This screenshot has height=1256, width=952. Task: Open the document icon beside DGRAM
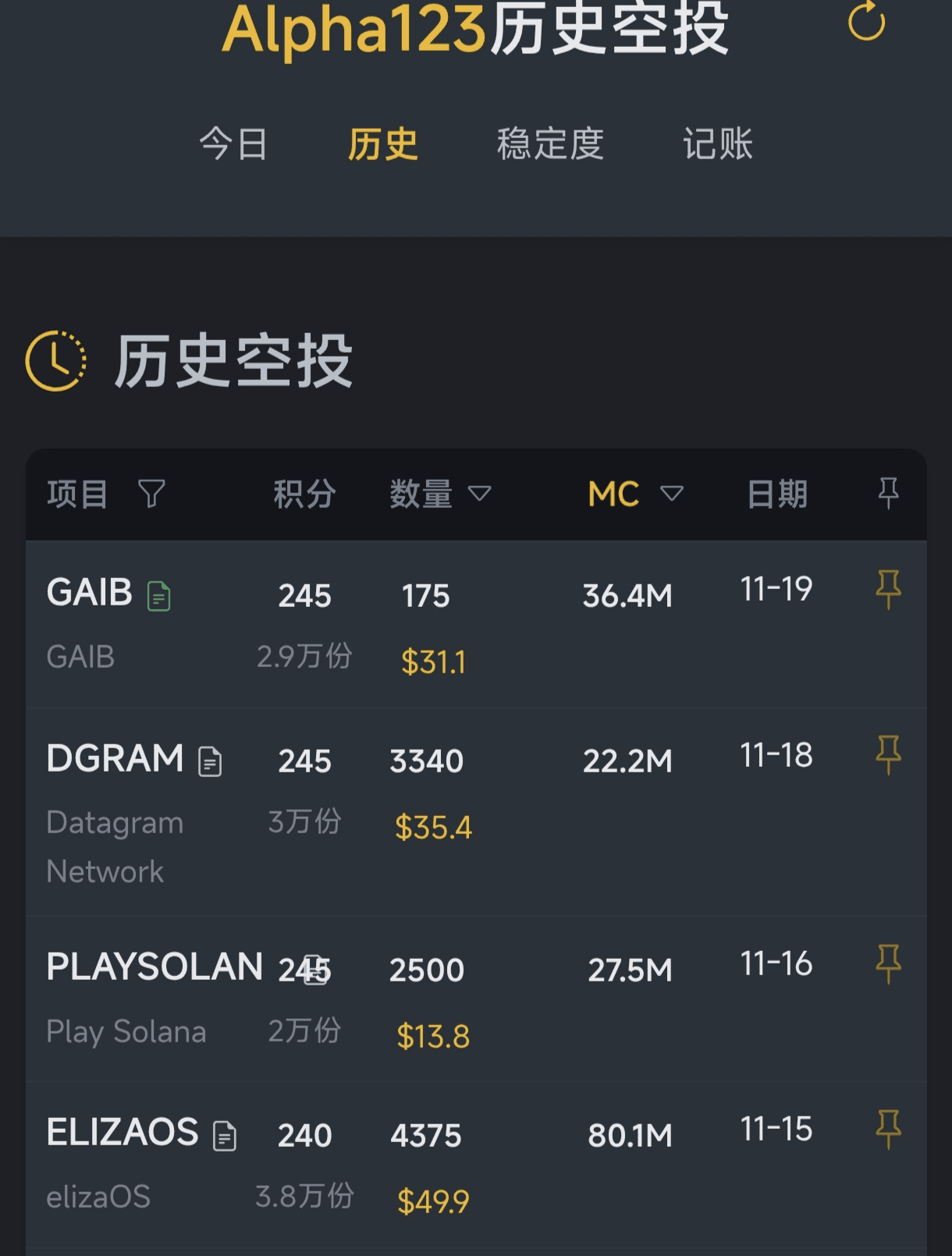[210, 761]
